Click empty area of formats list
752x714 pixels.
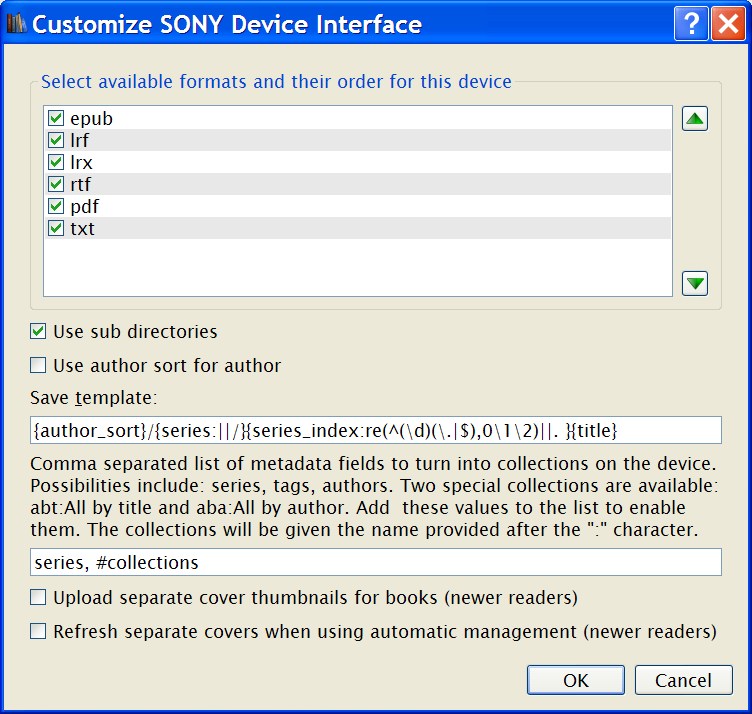pos(357,268)
